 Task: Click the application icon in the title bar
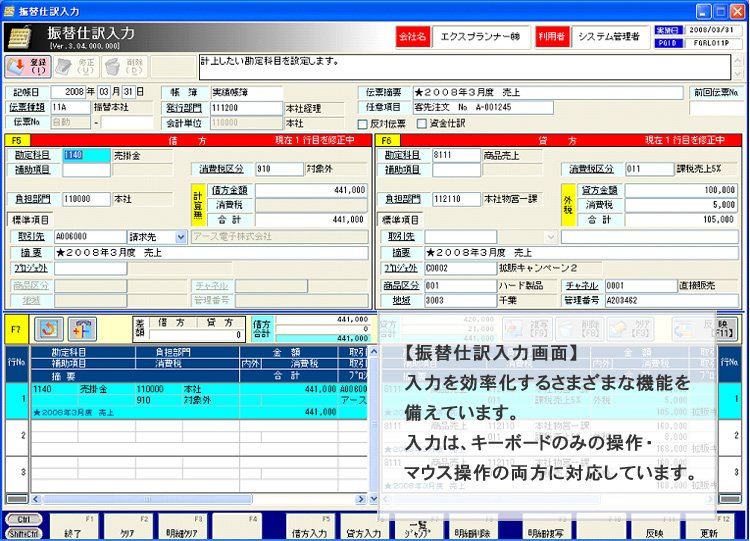click(x=9, y=11)
